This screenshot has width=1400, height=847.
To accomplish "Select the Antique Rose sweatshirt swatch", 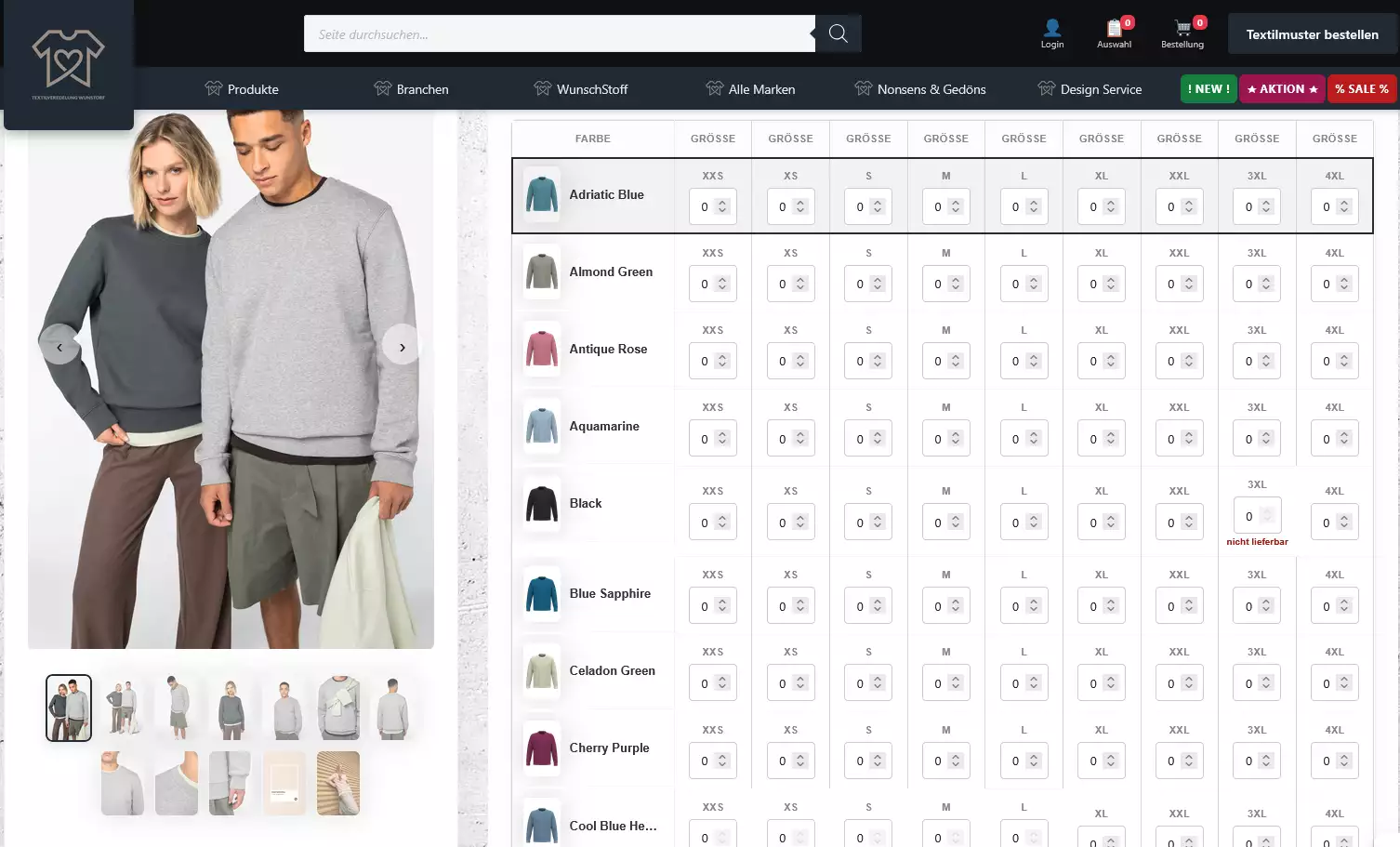I will [541, 349].
